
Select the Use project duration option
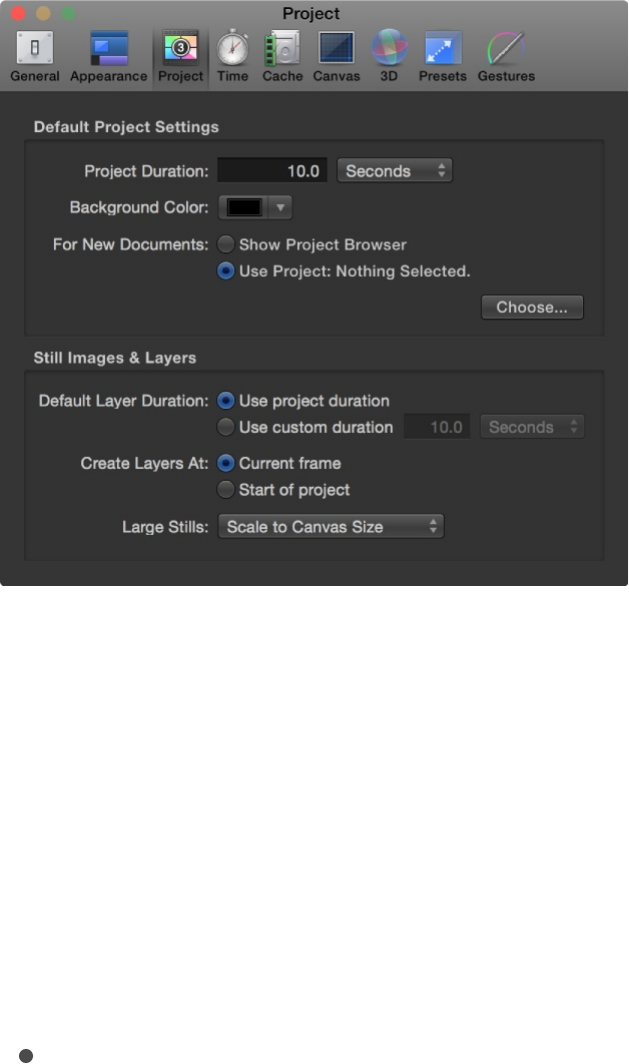[x=227, y=401]
